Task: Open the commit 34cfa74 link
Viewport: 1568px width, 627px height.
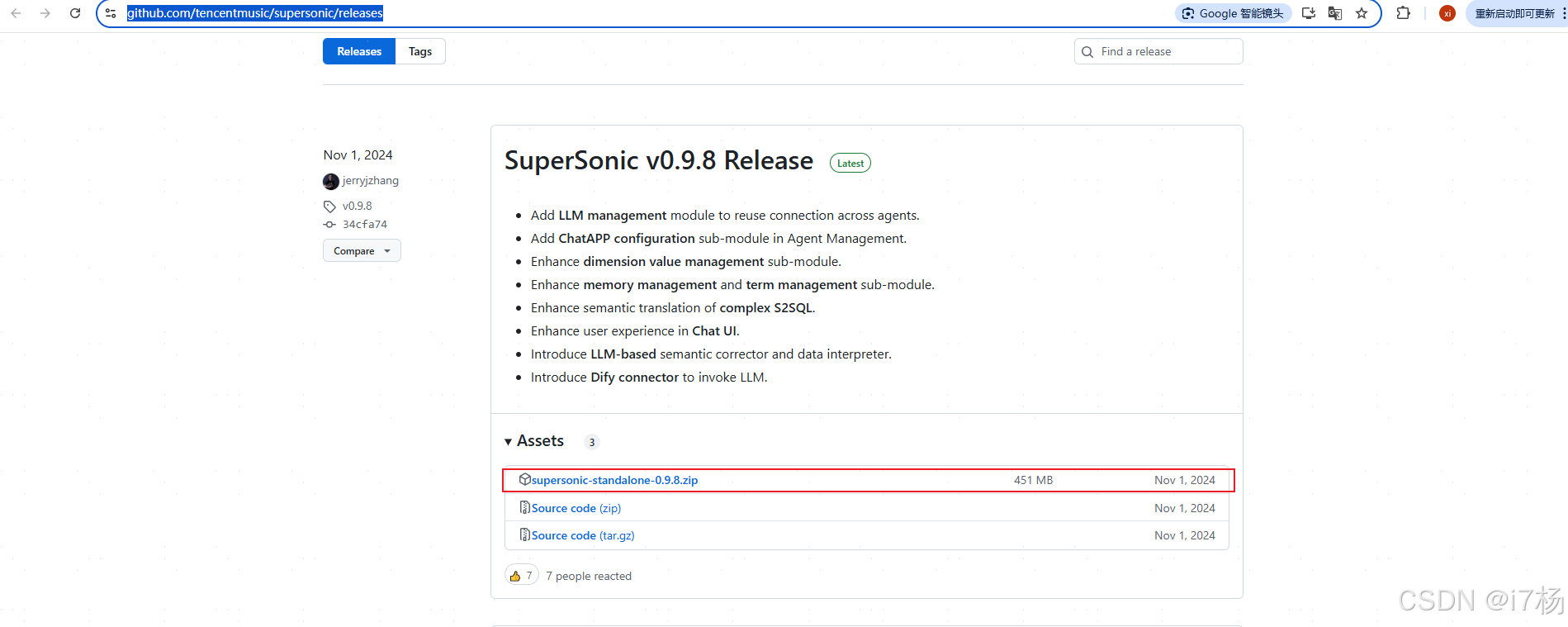Action: [365, 224]
